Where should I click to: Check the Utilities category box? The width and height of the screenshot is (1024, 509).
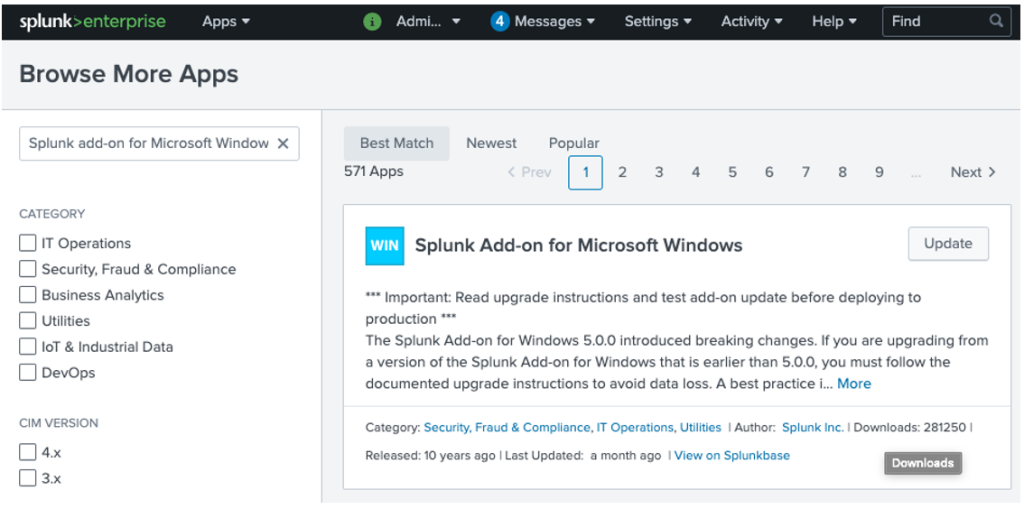point(27,321)
